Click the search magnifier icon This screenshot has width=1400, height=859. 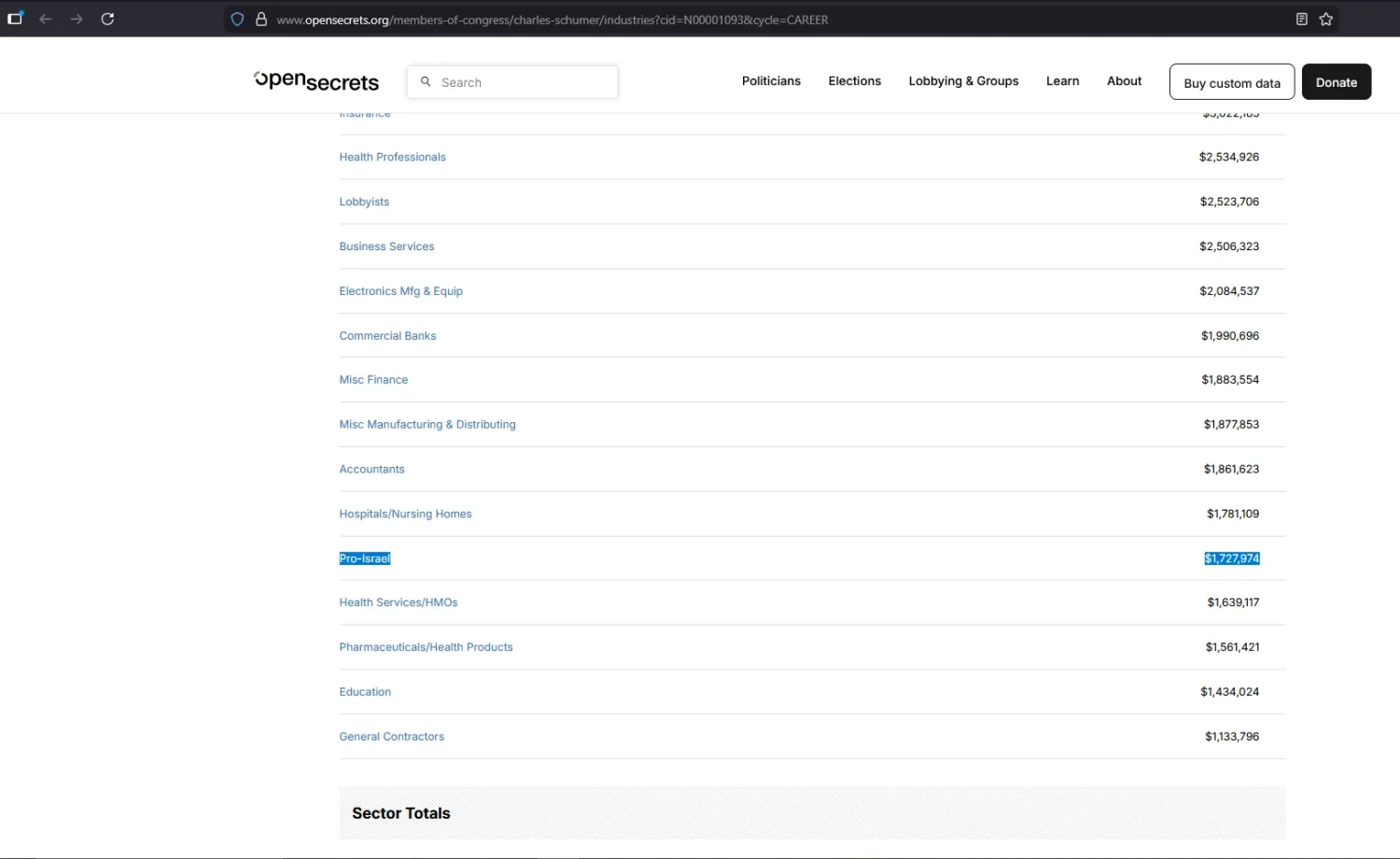[426, 82]
